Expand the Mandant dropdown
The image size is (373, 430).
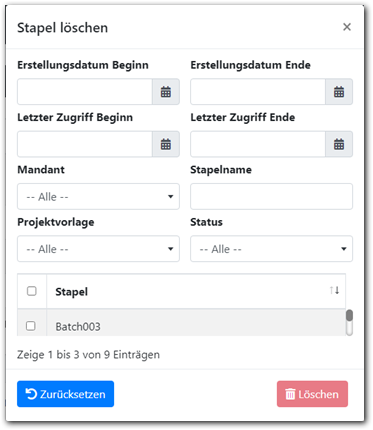tap(98, 197)
